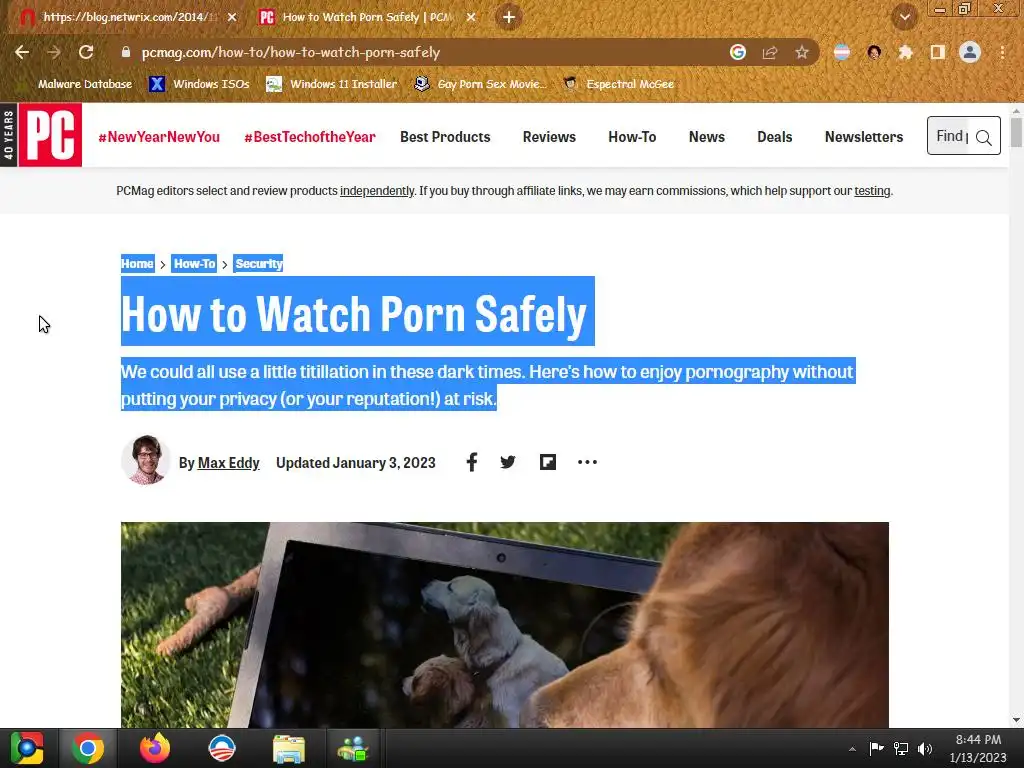Open How-To menu item
Screen dimensions: 1024x768
click(x=632, y=136)
